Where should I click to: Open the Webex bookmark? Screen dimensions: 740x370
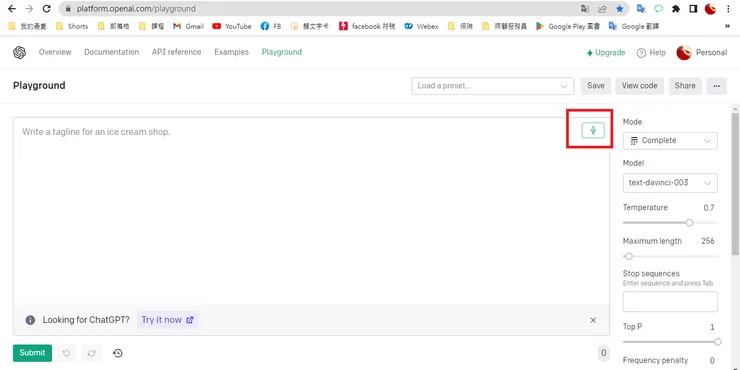pyautogui.click(x=421, y=26)
